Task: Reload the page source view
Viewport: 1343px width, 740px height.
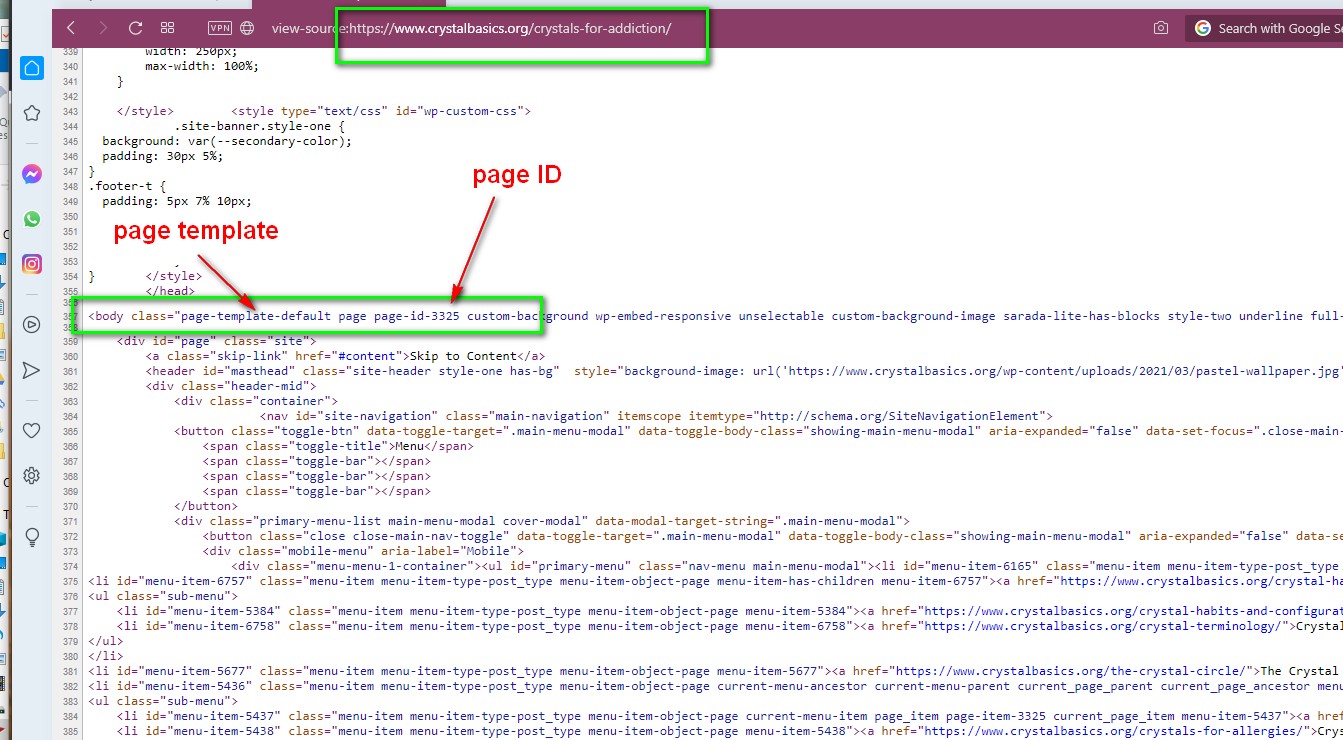Action: coord(136,28)
